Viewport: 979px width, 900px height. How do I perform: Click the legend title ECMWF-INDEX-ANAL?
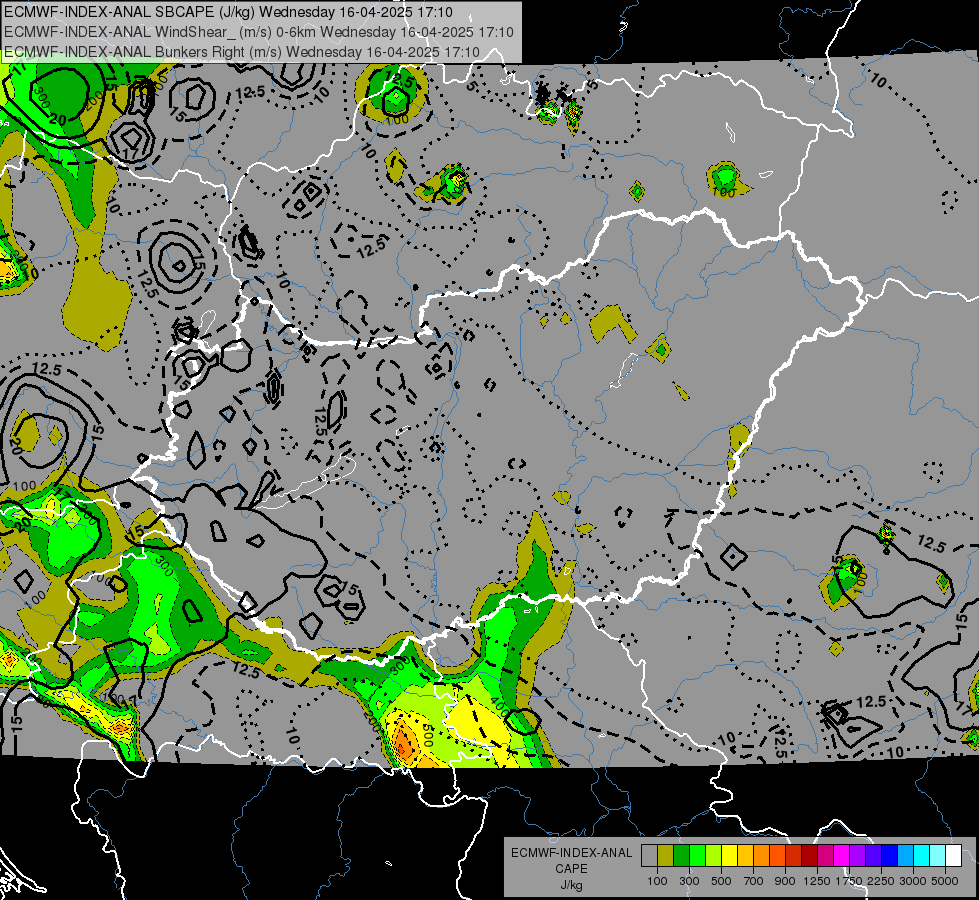coord(572,853)
